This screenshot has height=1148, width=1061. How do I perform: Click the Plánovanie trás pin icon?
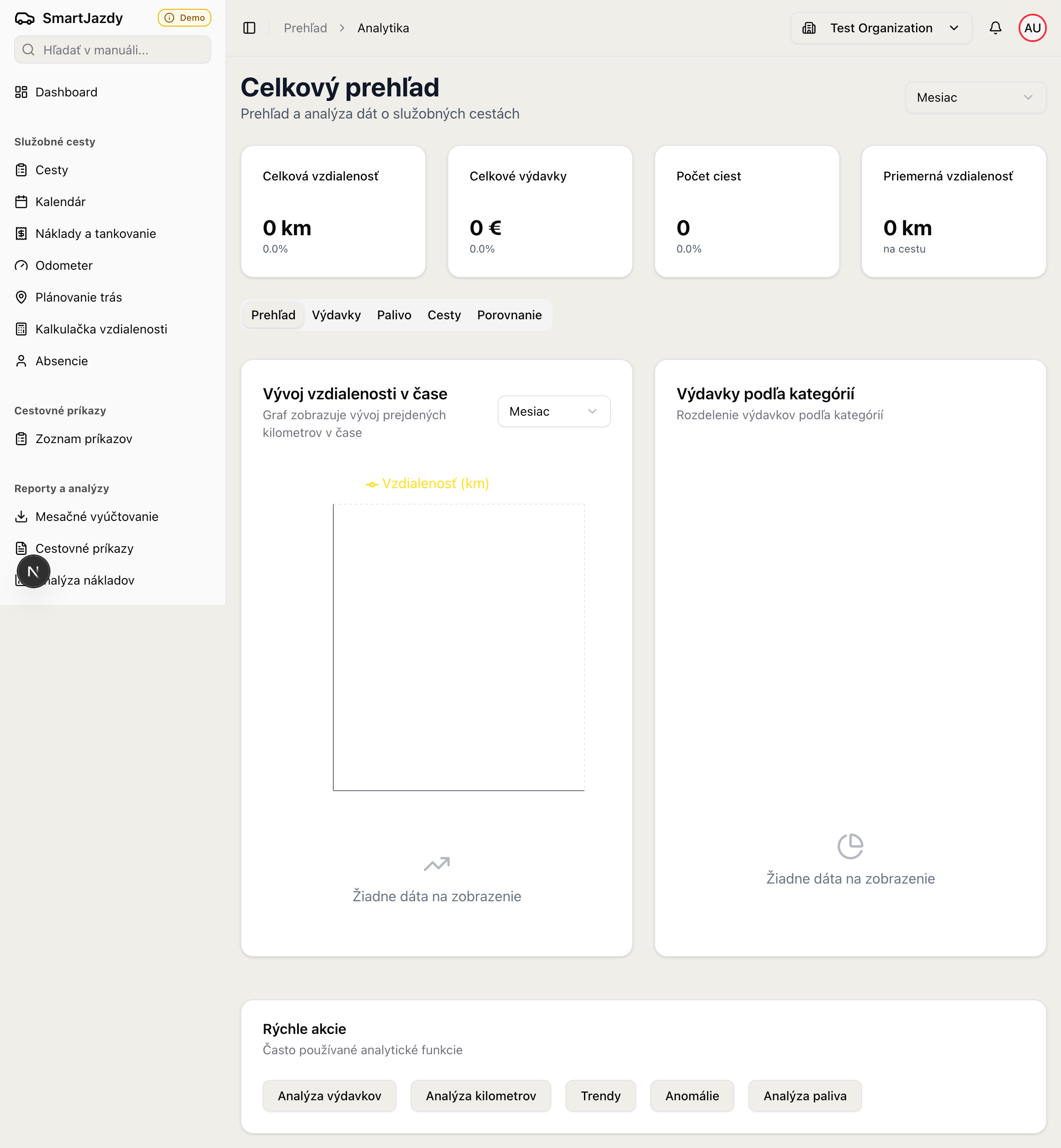pyautogui.click(x=21, y=297)
